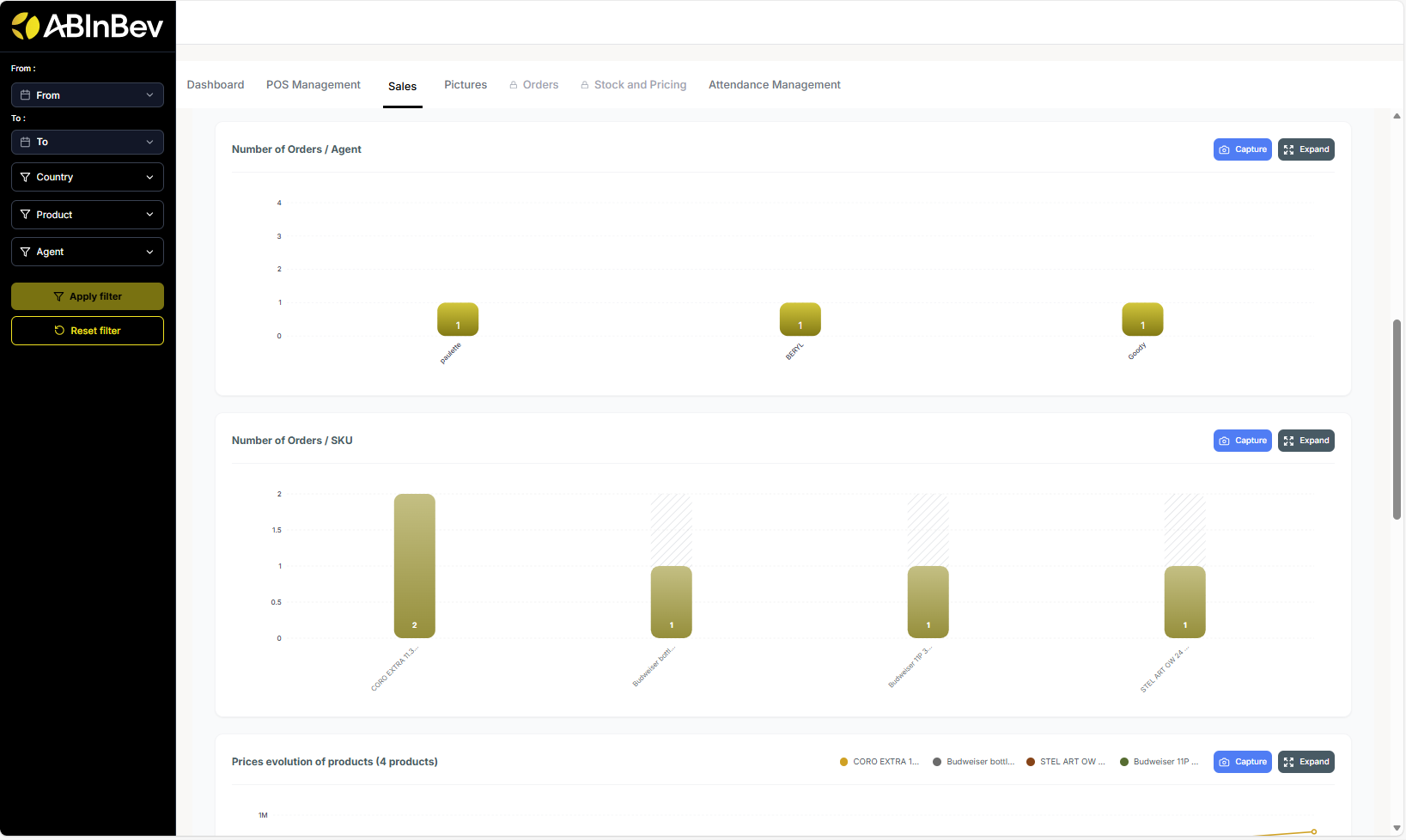Image resolution: width=1406 pixels, height=840 pixels.
Task: Toggle CORO EXTRA legend series
Action: [879, 762]
